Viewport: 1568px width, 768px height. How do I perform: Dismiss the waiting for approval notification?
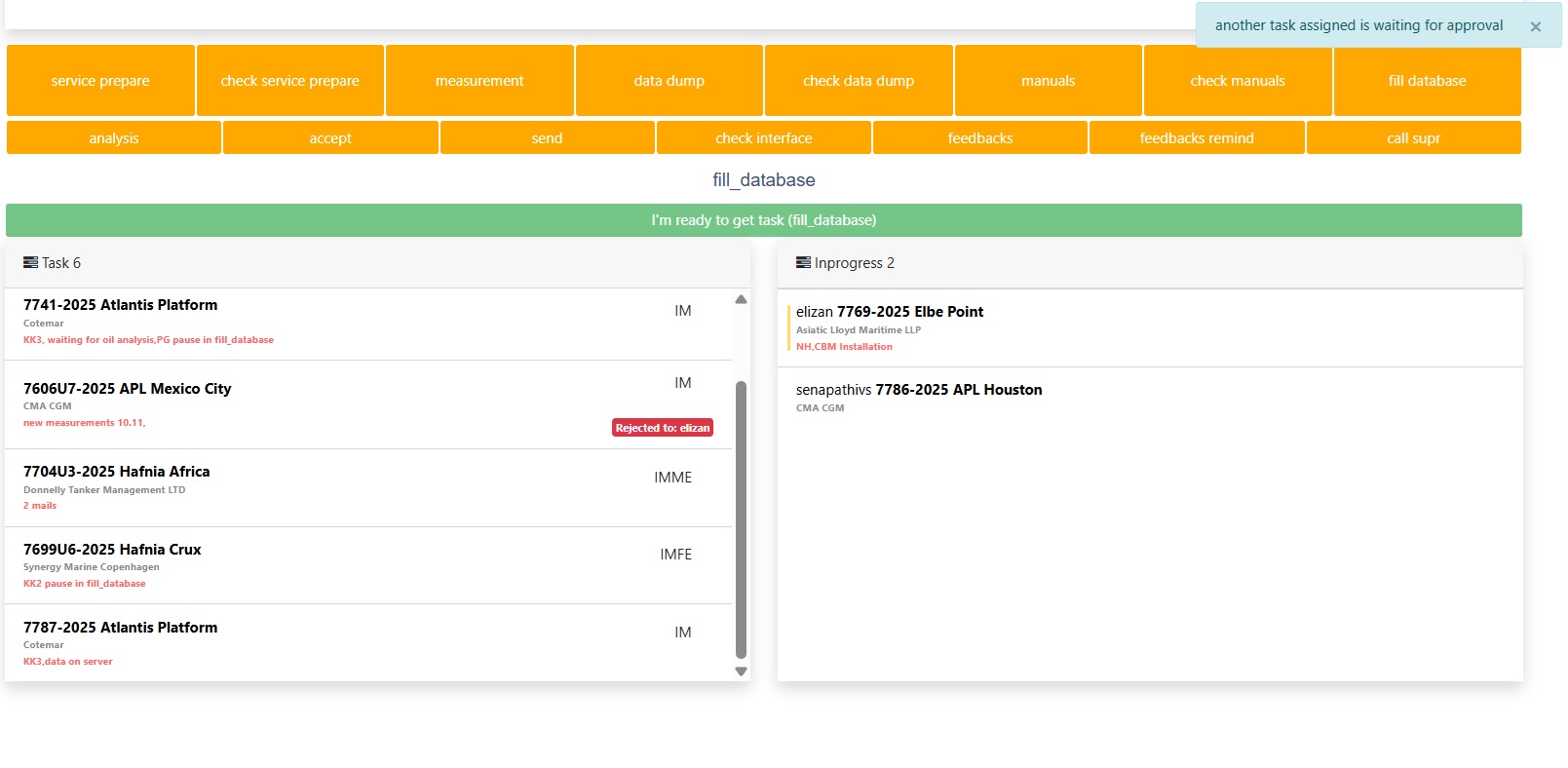point(1535,27)
